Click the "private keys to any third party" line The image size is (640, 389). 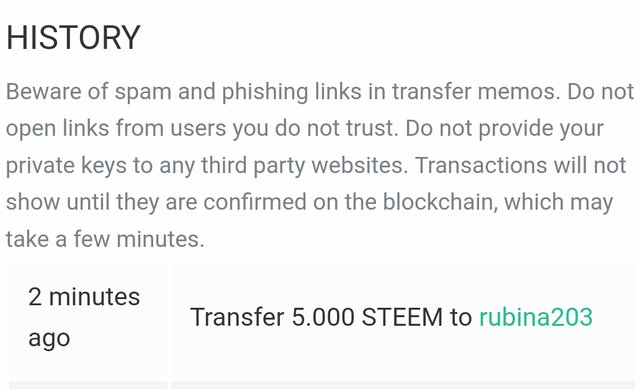[x=316, y=165]
